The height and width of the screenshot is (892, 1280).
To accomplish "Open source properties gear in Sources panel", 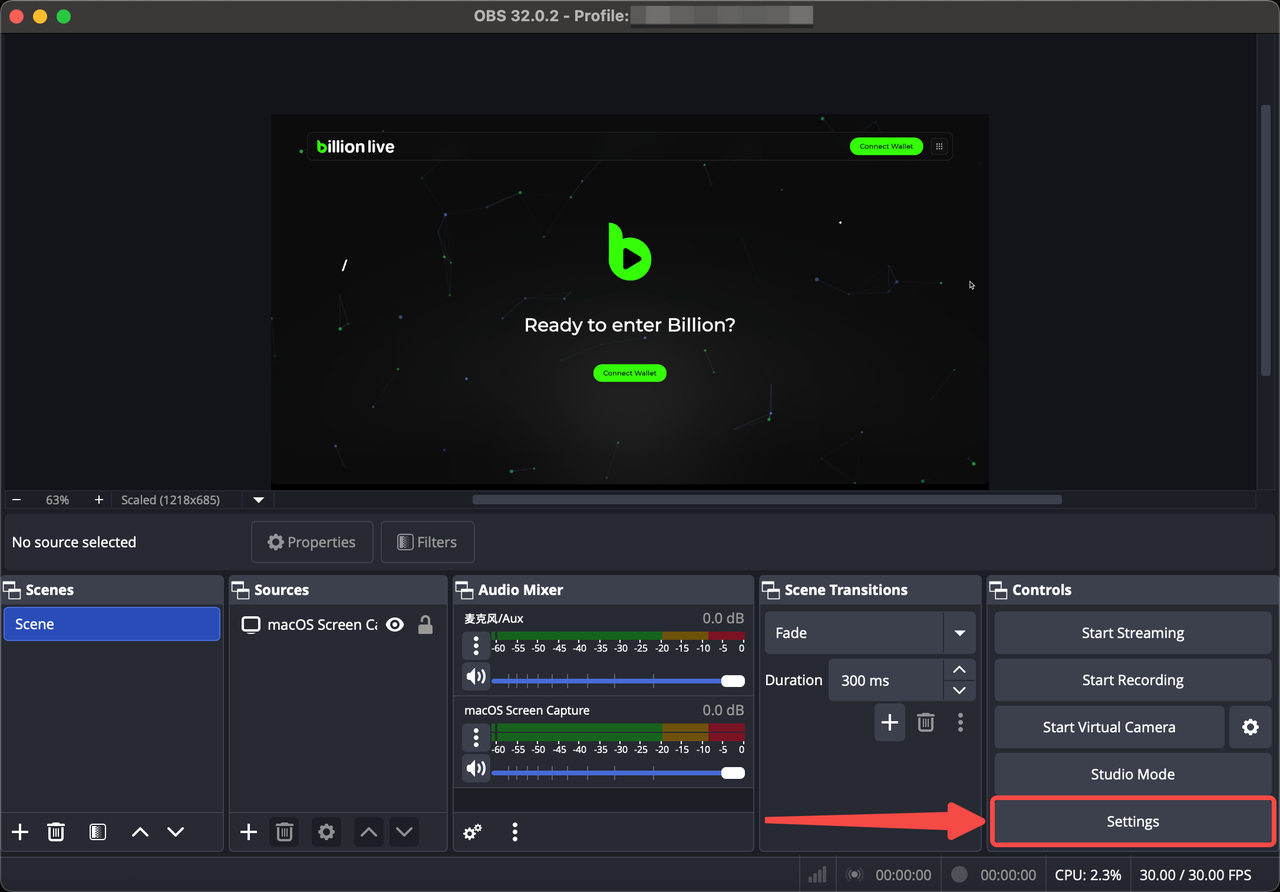I will tap(326, 832).
